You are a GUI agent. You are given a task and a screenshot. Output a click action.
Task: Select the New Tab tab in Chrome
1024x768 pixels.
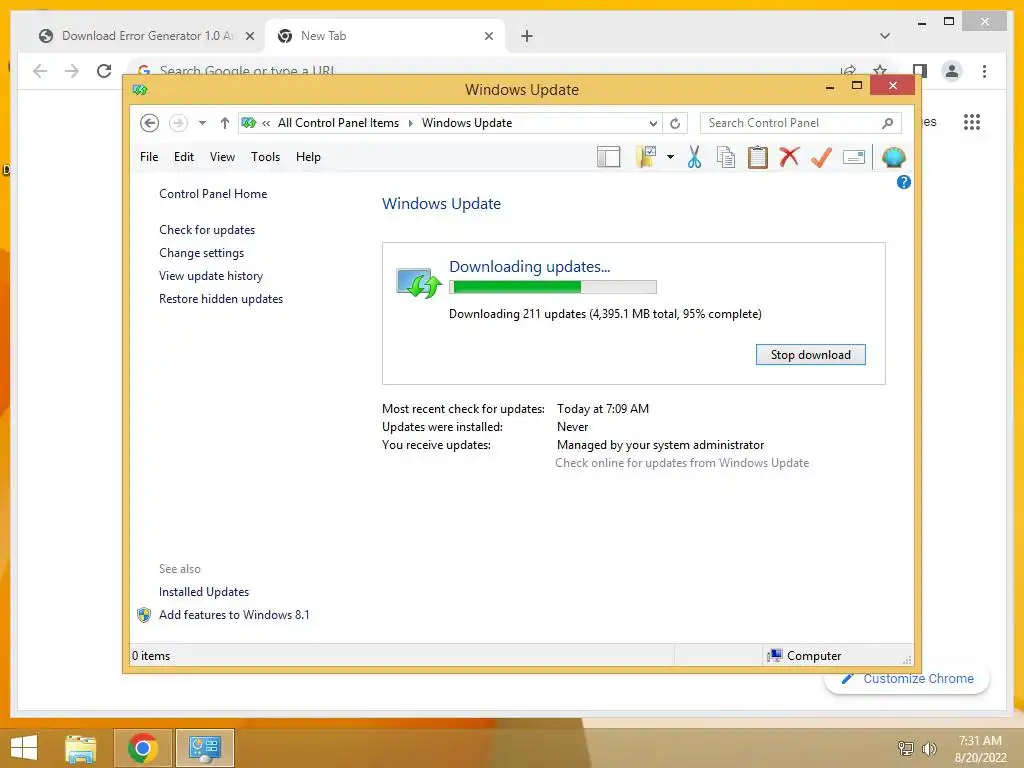(x=385, y=36)
